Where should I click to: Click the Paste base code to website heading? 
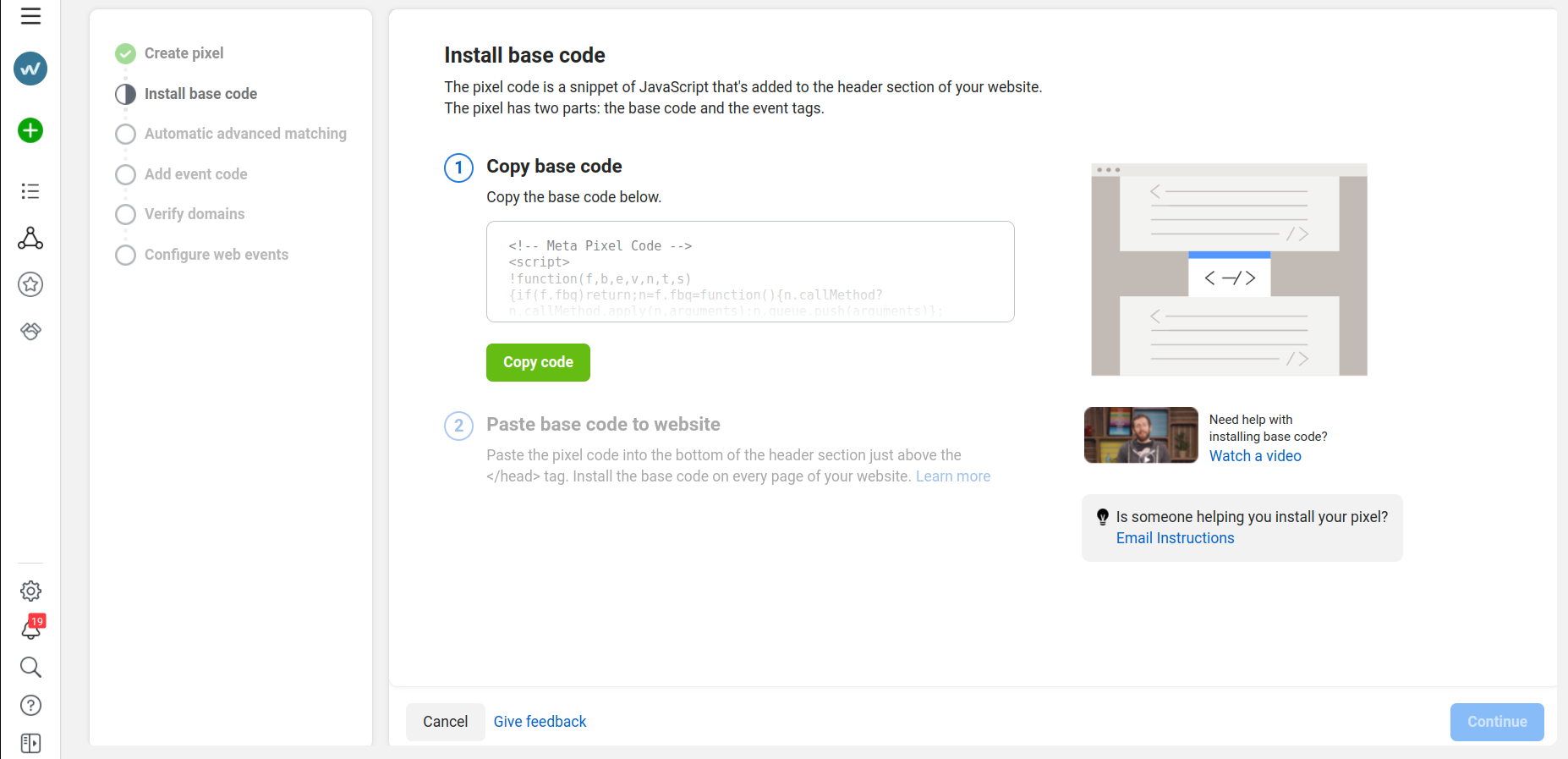603,425
